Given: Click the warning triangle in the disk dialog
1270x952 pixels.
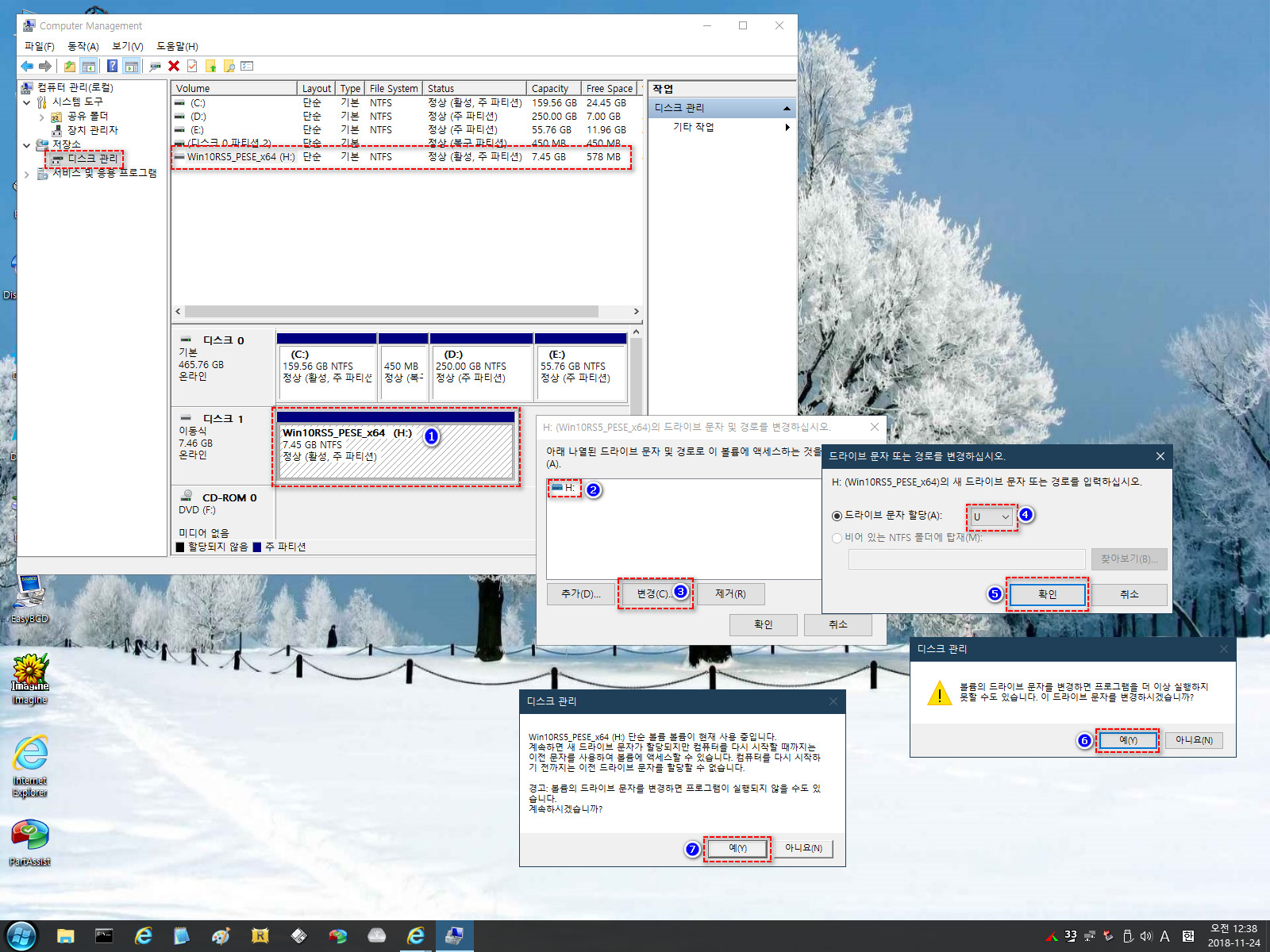Looking at the screenshot, I should pyautogui.click(x=939, y=693).
